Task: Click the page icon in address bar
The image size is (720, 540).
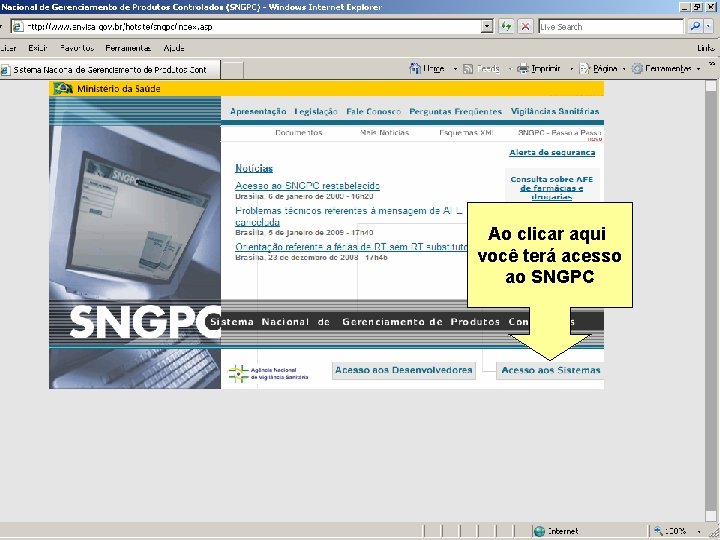Action: tap(17, 27)
